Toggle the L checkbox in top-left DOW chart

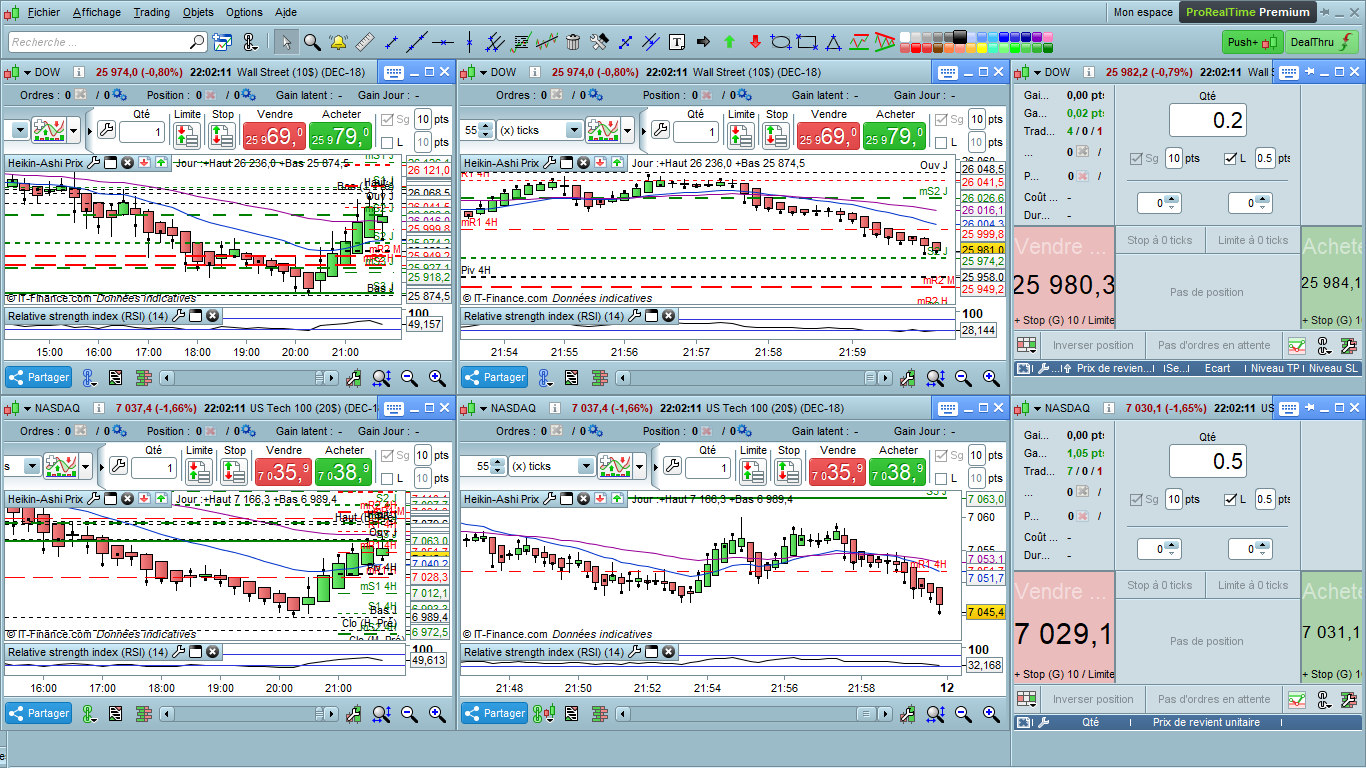point(388,143)
